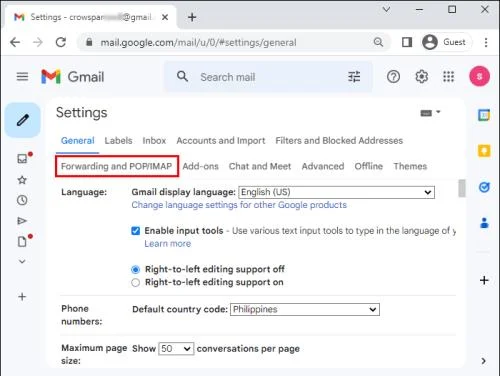Open Google Keep side panel icon
Viewport: 500px width, 376px height.
pyautogui.click(x=484, y=151)
